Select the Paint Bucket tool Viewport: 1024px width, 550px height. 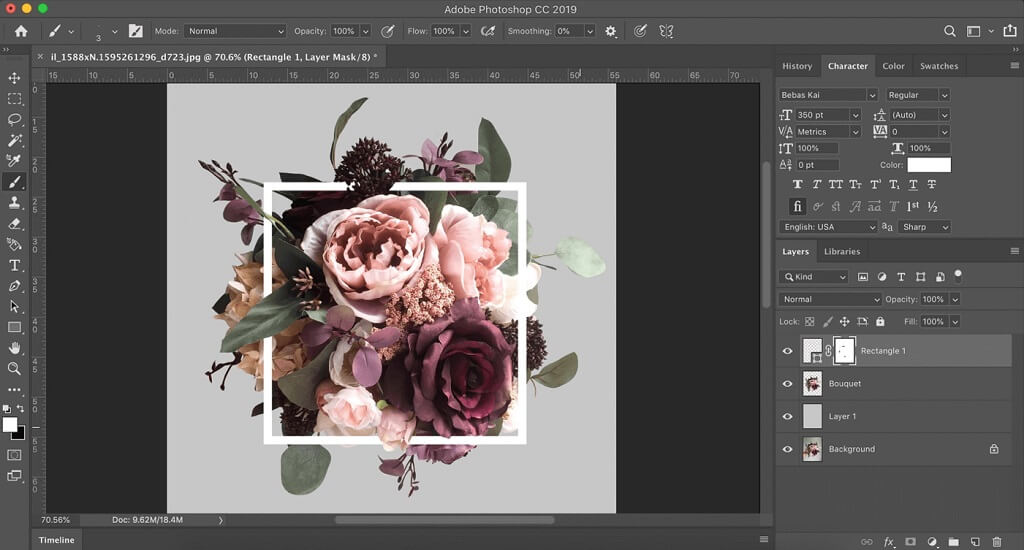14,244
